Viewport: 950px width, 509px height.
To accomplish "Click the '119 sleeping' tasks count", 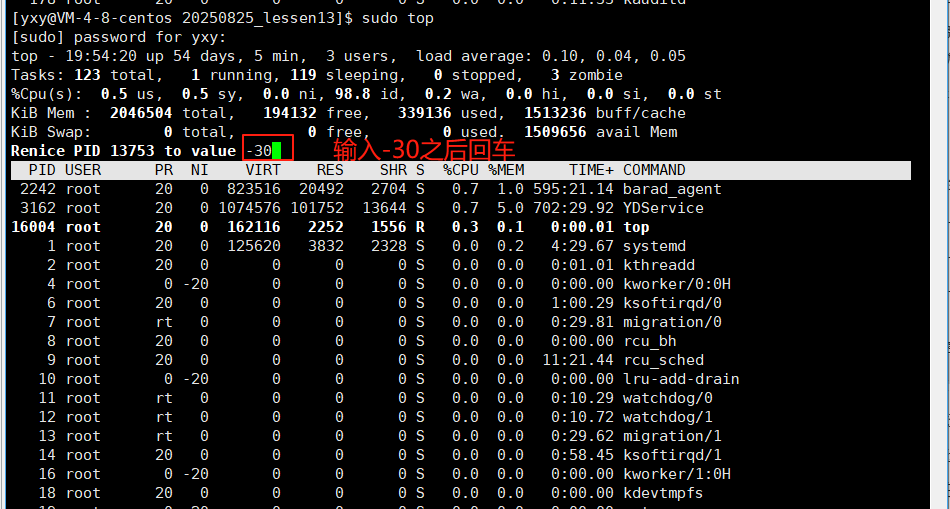I will [344, 75].
